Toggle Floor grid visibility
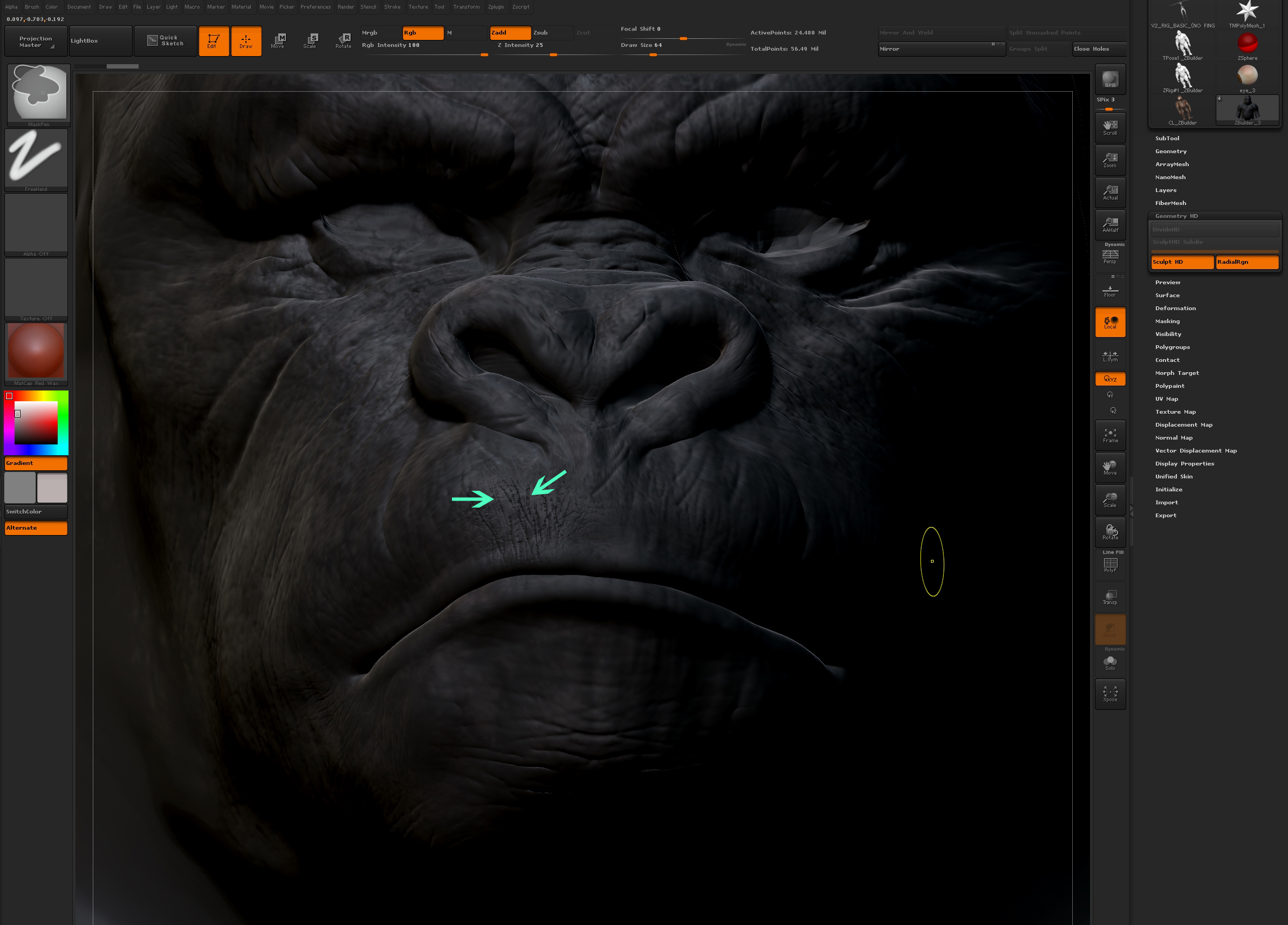 1109,290
